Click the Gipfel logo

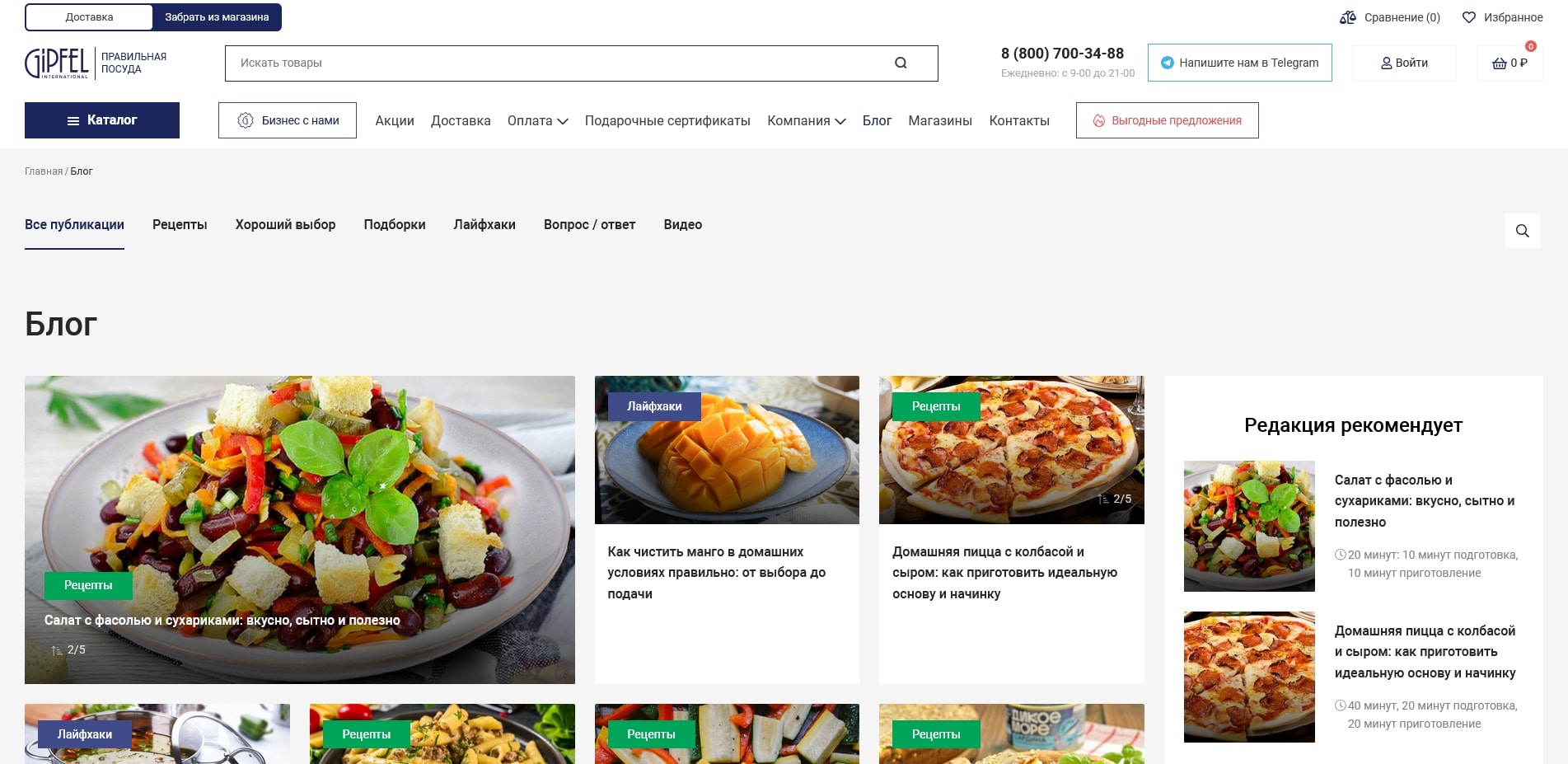click(57, 63)
